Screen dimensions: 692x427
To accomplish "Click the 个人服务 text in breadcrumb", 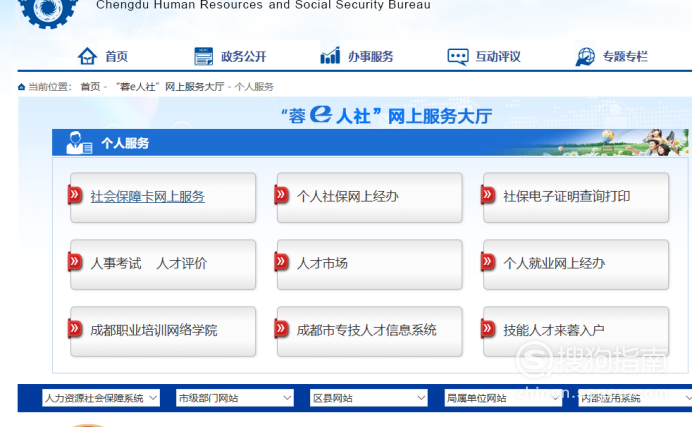I will [254, 87].
